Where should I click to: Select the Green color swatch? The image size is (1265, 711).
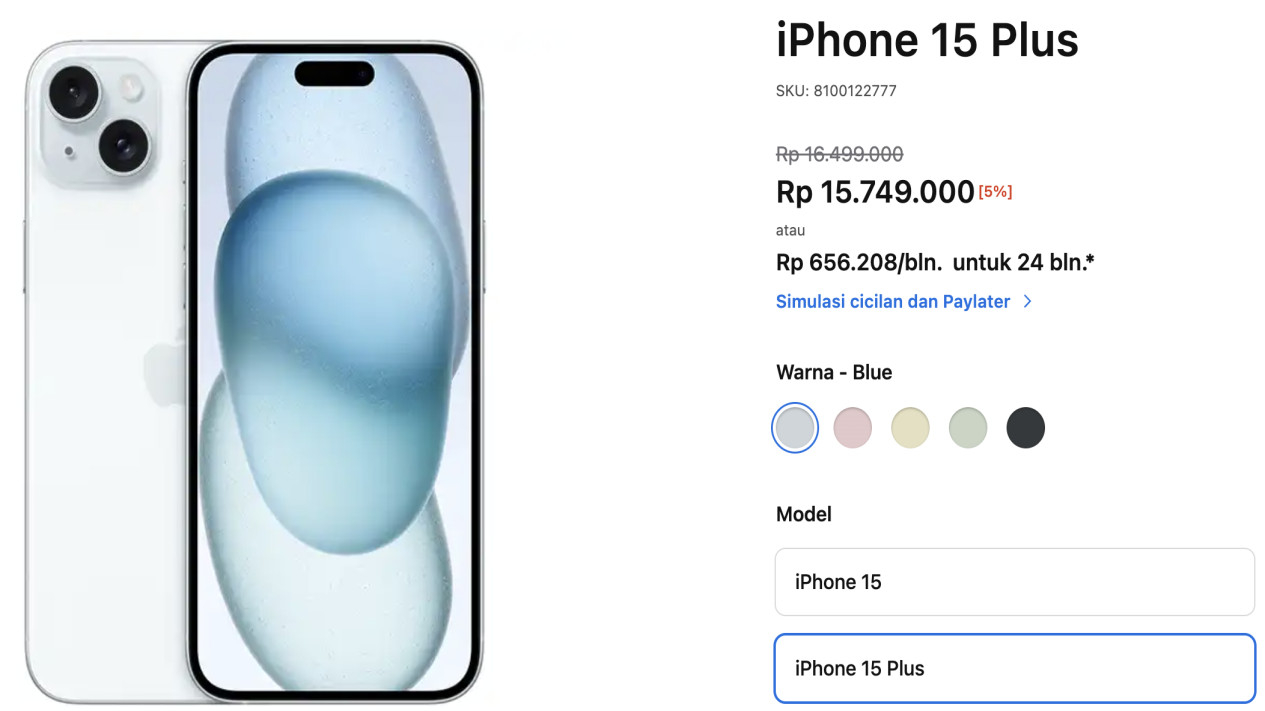click(968, 428)
